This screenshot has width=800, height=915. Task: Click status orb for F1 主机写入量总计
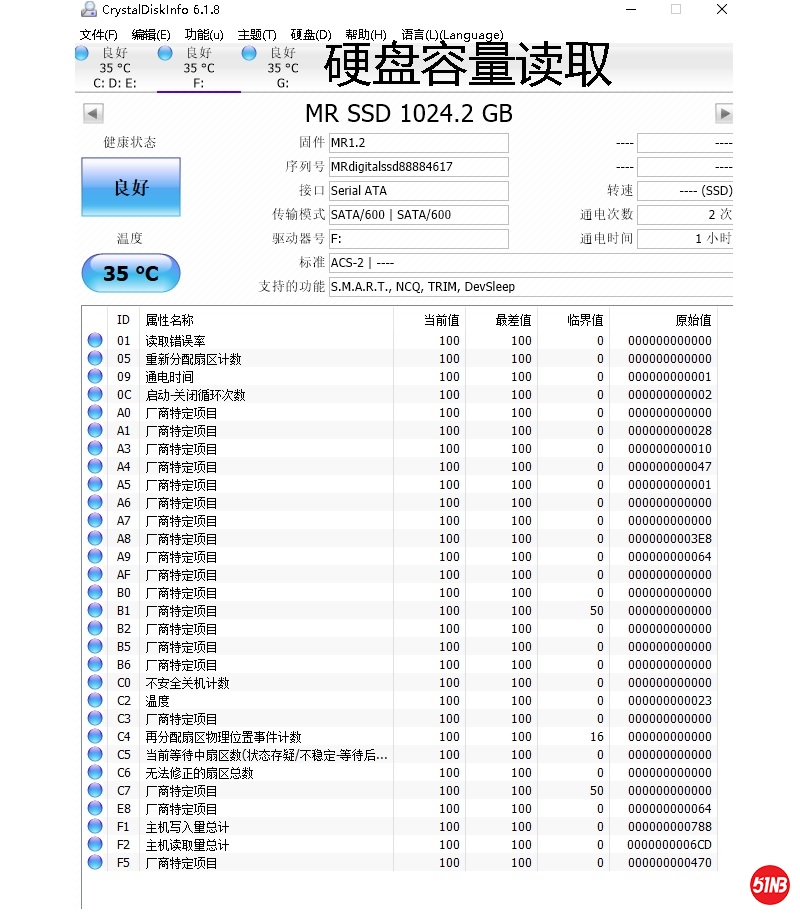(x=95, y=827)
